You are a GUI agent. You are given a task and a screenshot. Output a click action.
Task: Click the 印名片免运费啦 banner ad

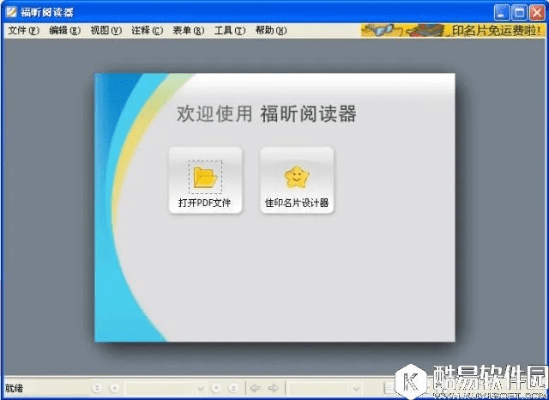[453, 30]
